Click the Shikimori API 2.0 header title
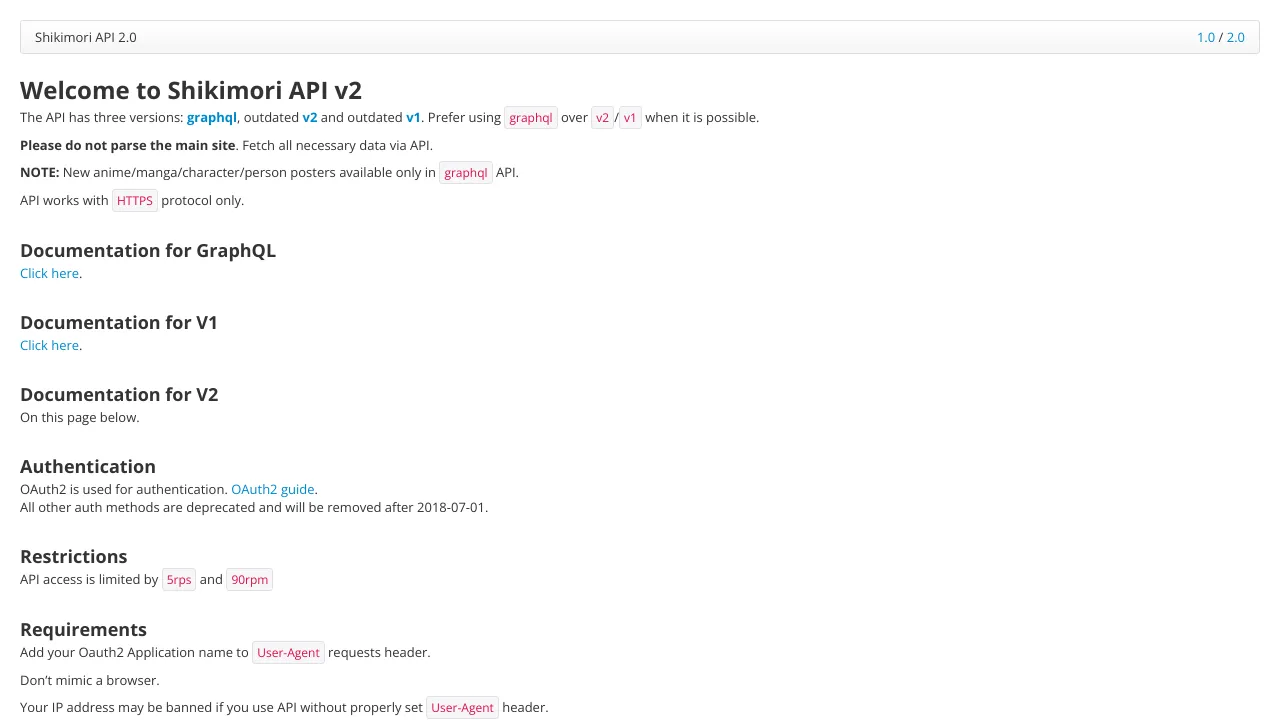 coord(86,37)
